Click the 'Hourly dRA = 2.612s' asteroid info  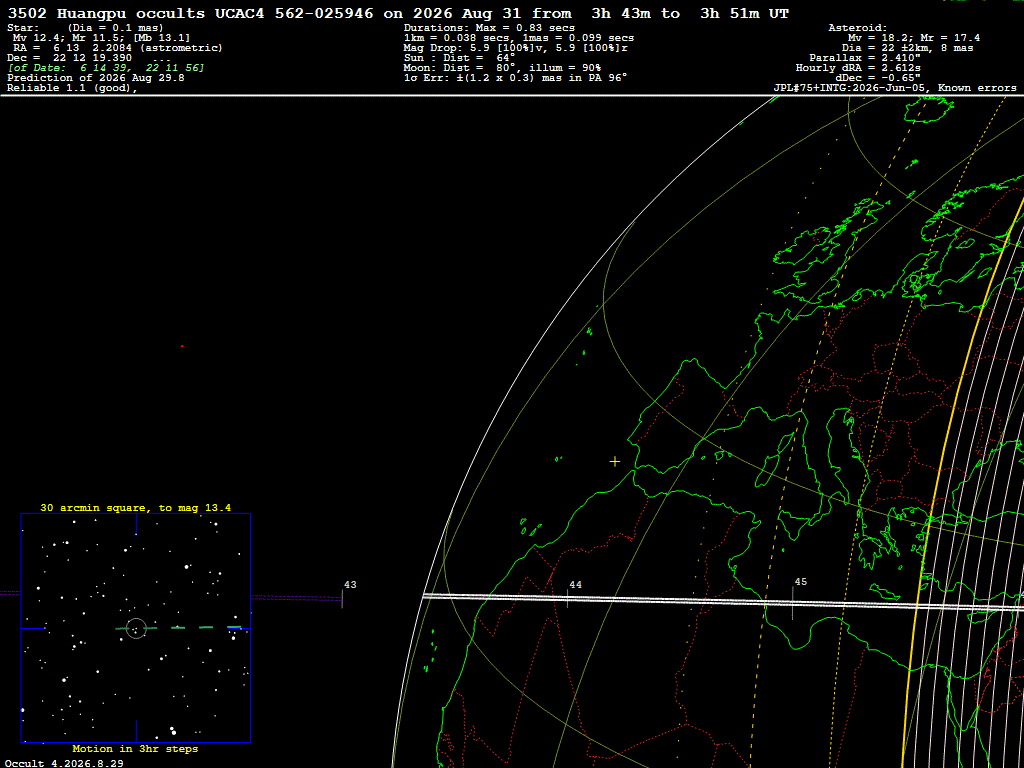coord(858,68)
